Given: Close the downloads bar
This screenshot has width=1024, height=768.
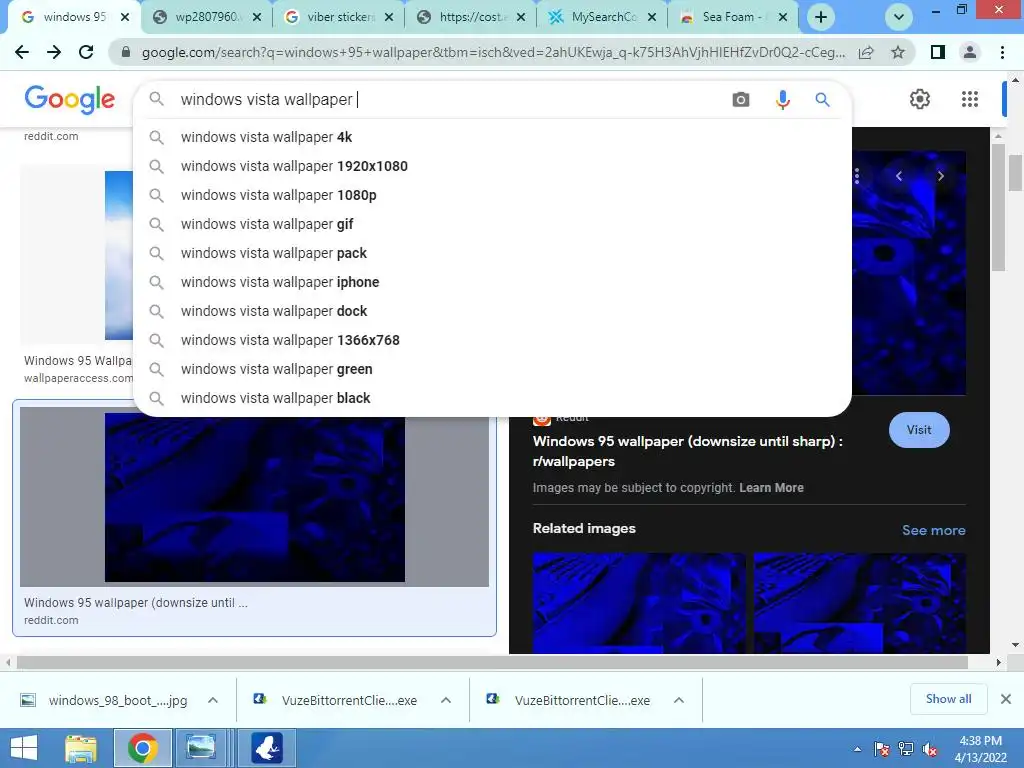Looking at the screenshot, I should [1006, 699].
